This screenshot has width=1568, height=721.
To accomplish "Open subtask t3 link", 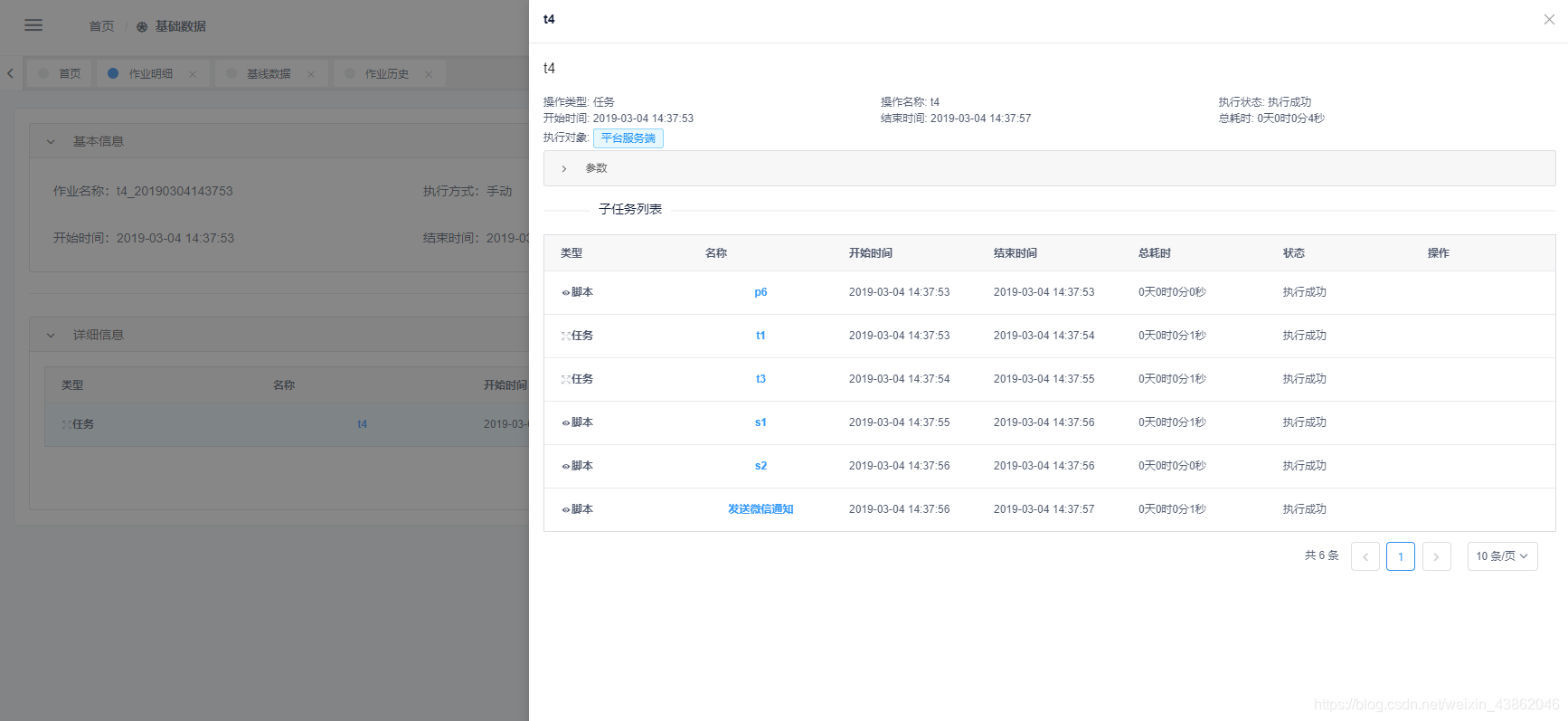I will (x=760, y=379).
